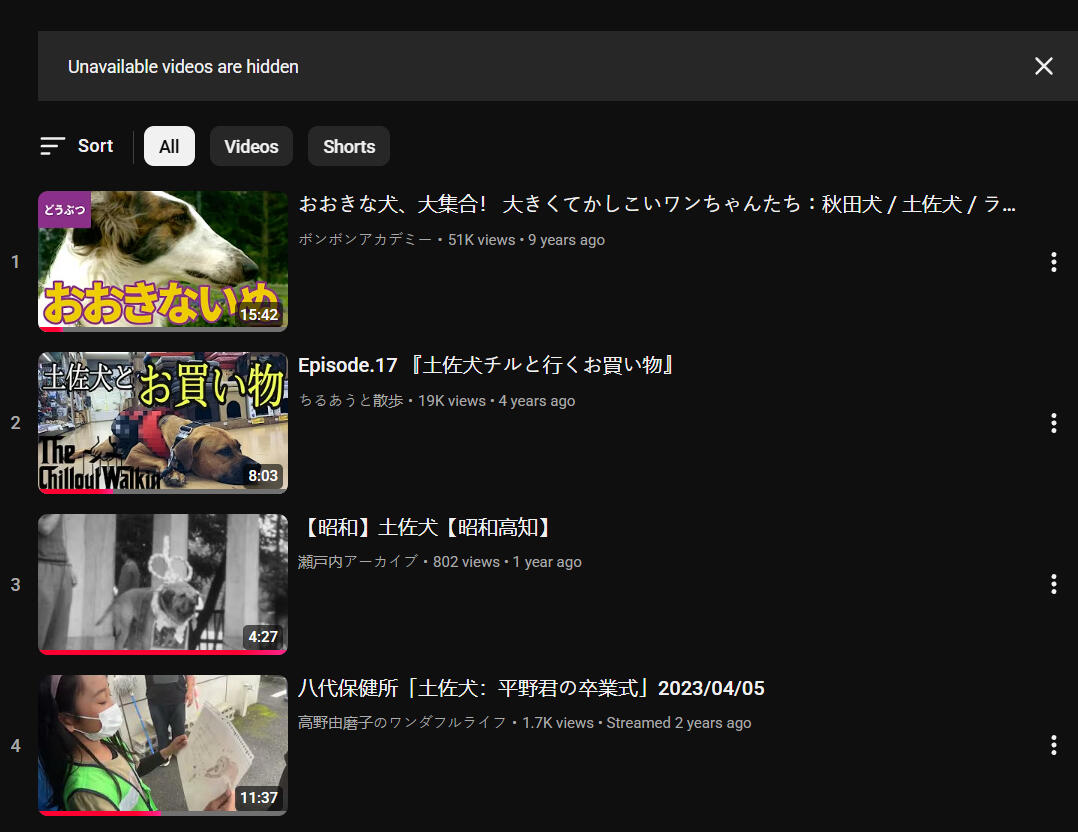The width and height of the screenshot is (1078, 832).
Task: Visit the 瀬戸内アーカイブ channel
Action: click(x=358, y=562)
